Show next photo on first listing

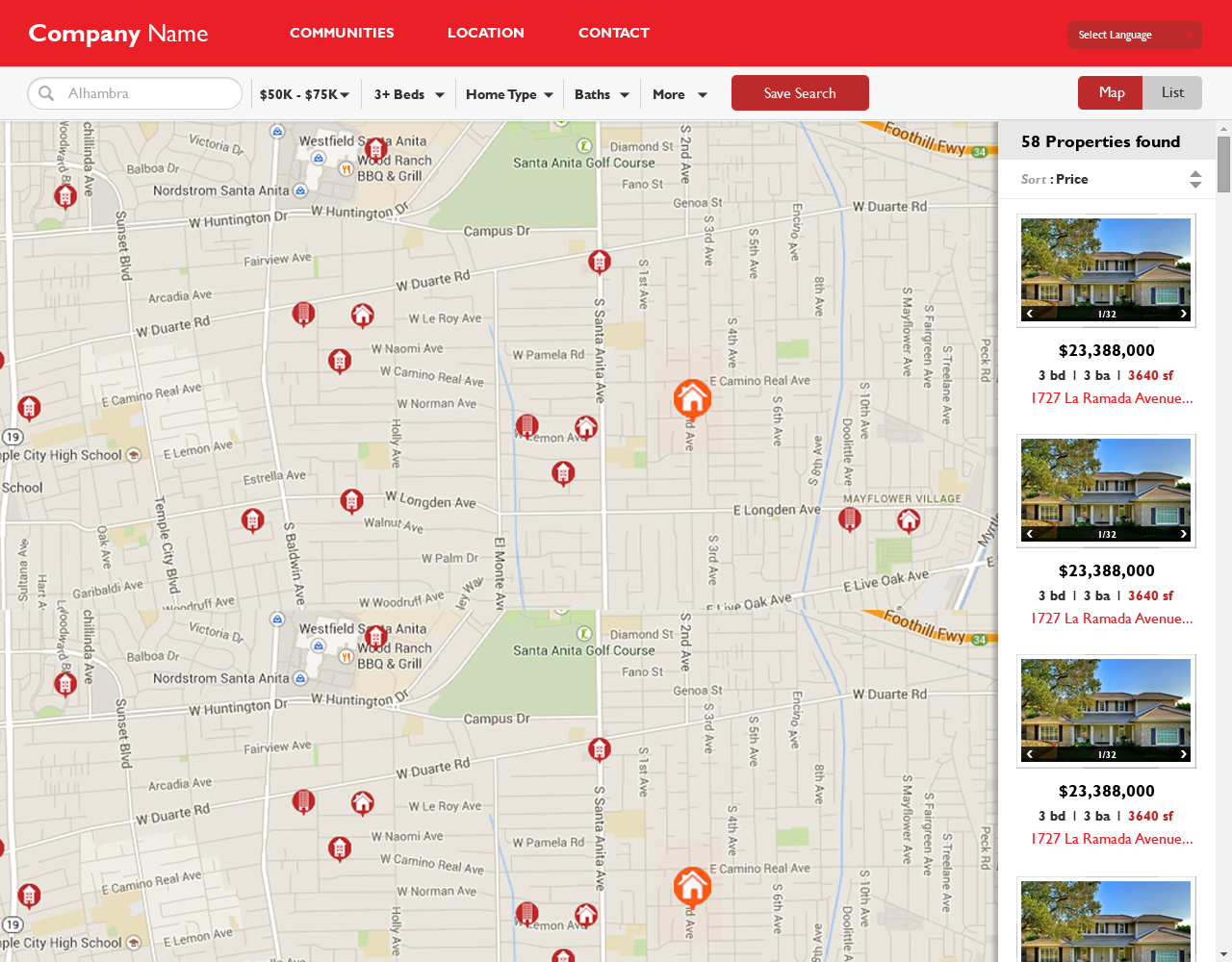coord(1184,314)
